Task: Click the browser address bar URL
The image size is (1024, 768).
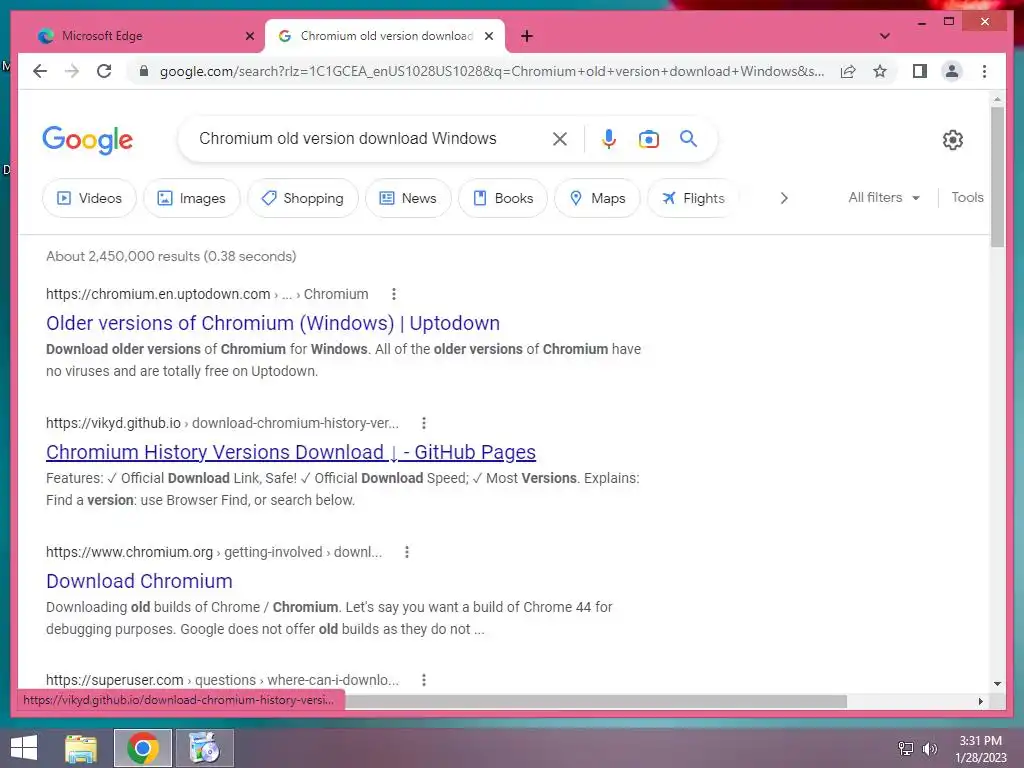Action: click(491, 71)
